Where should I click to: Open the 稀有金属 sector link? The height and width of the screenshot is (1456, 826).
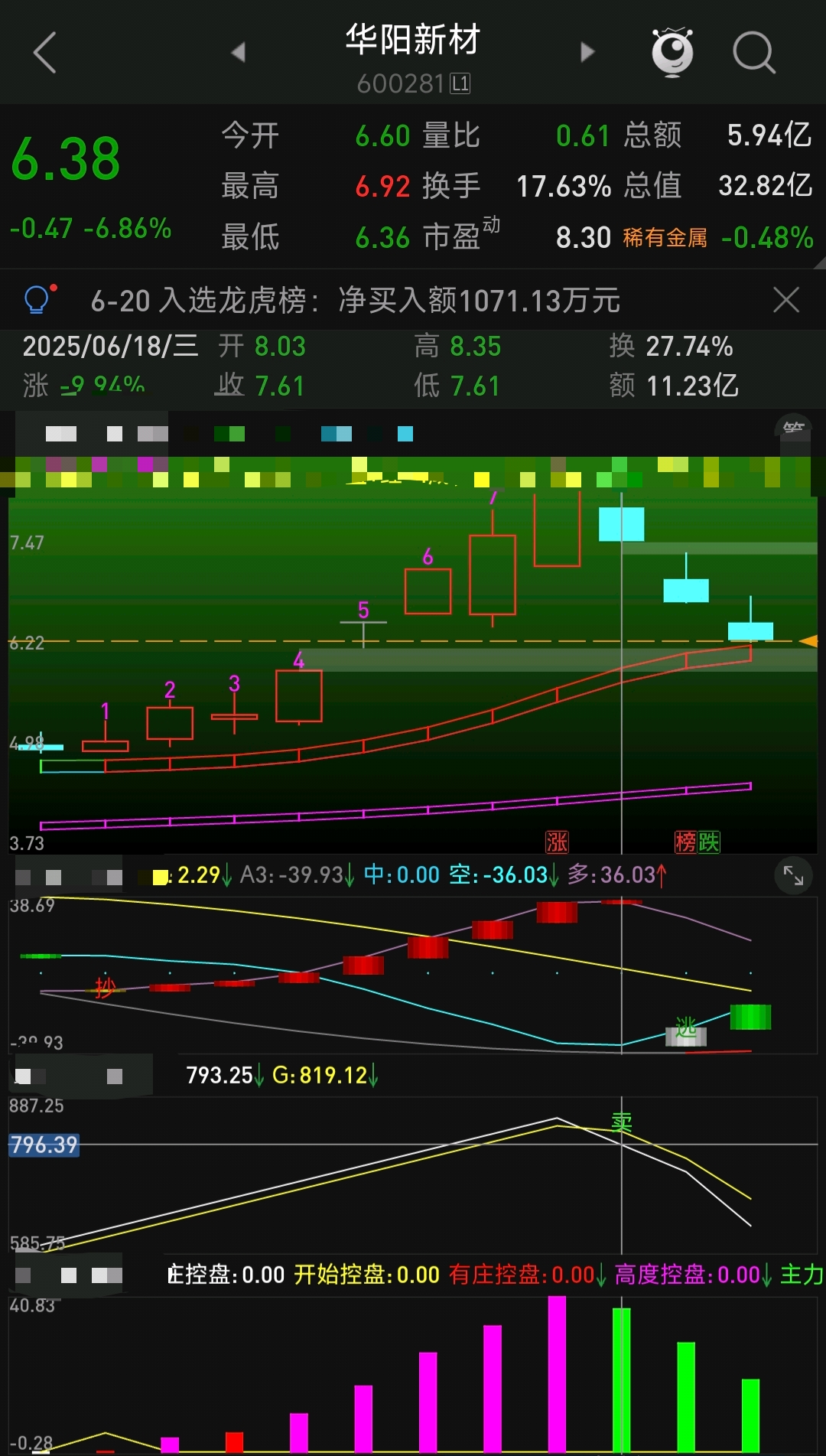pos(665,238)
